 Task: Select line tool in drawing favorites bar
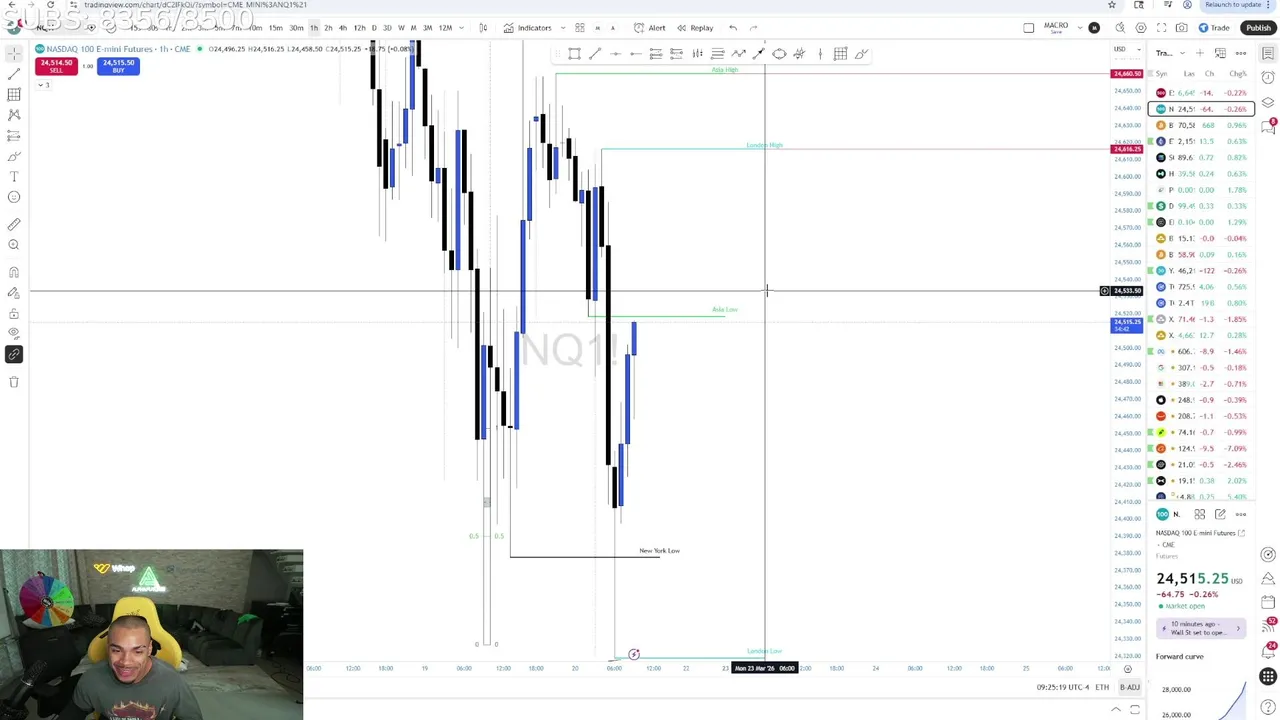[594, 54]
